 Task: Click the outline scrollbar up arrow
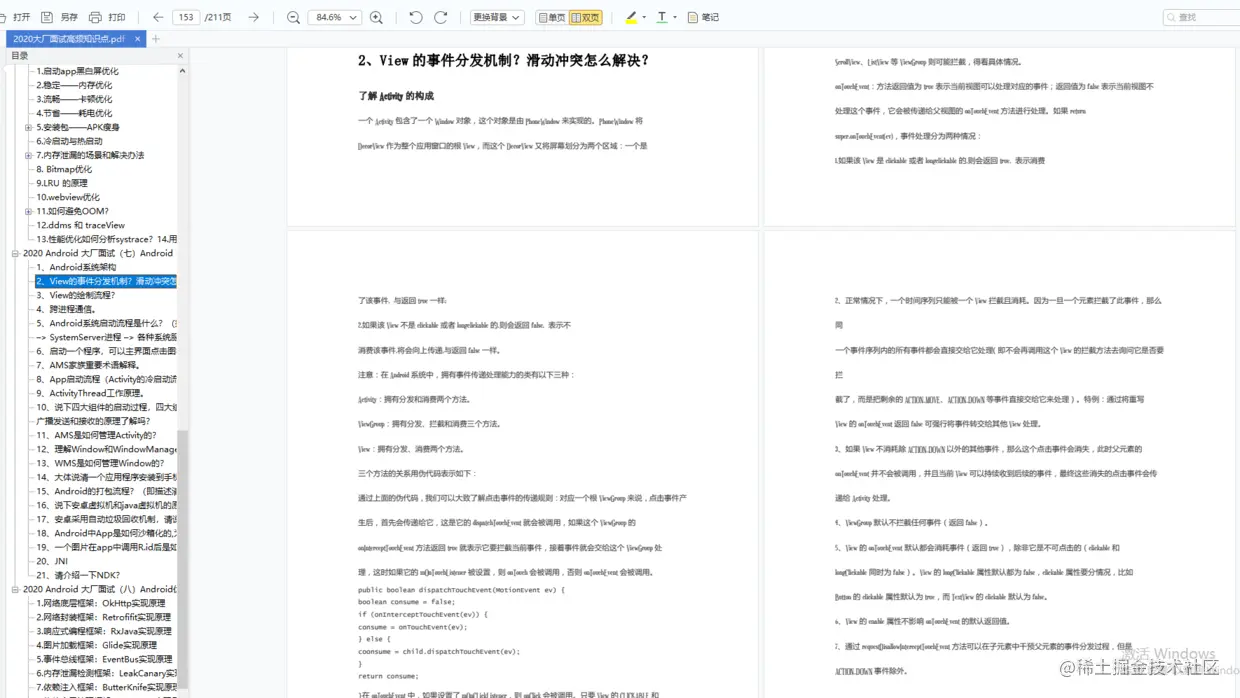click(x=182, y=71)
